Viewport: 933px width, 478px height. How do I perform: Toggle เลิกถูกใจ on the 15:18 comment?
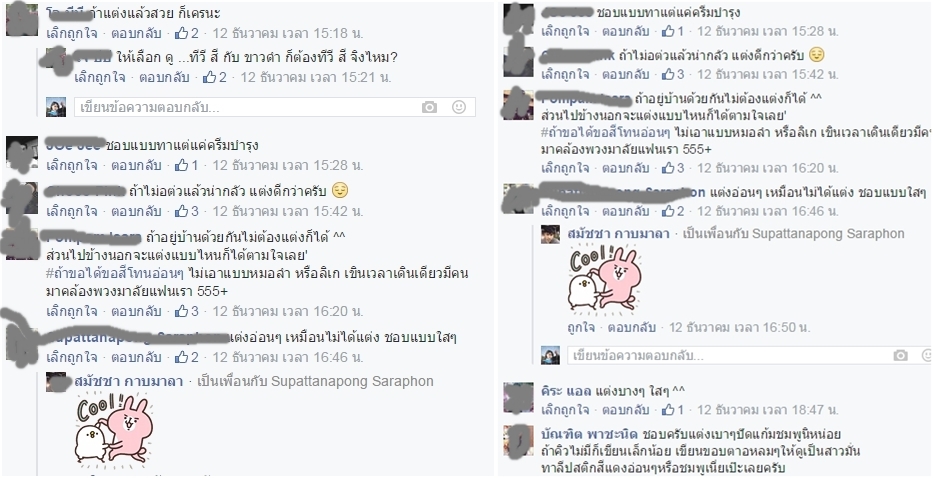coord(71,33)
